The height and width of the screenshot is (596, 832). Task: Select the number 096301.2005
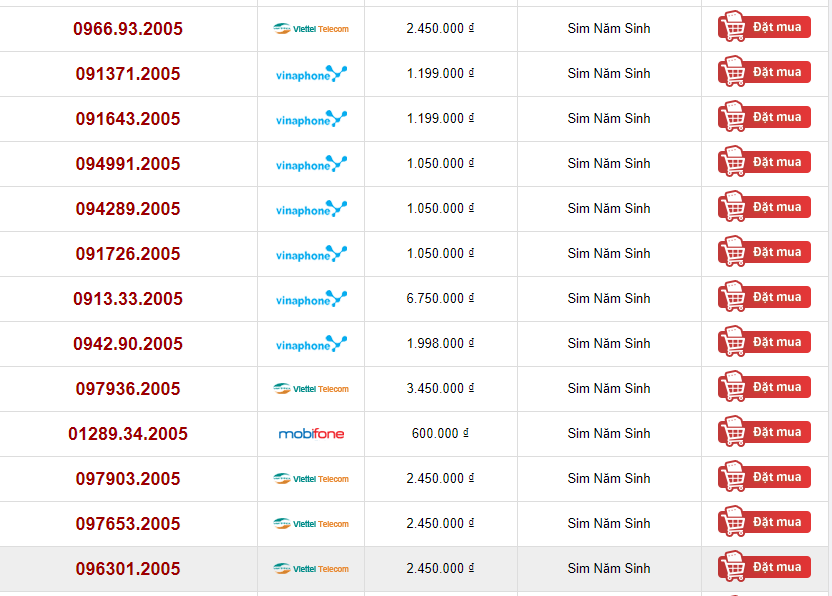(128, 569)
